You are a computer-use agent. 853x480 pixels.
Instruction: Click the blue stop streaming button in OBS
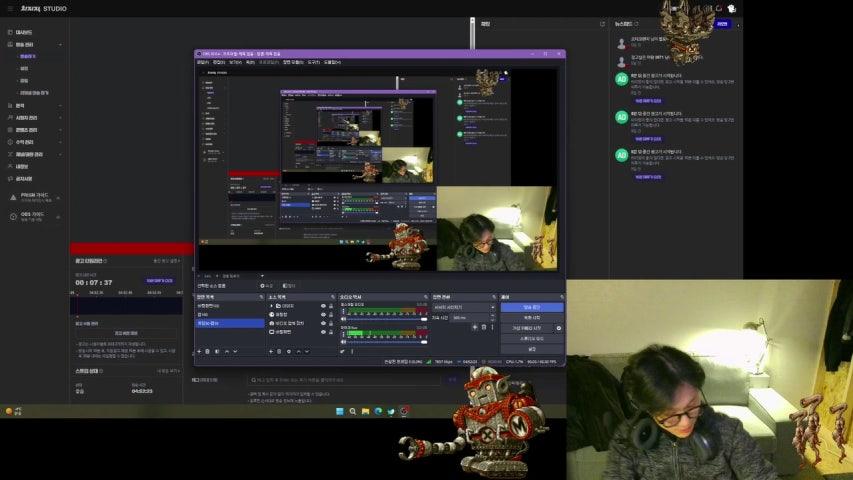point(531,307)
